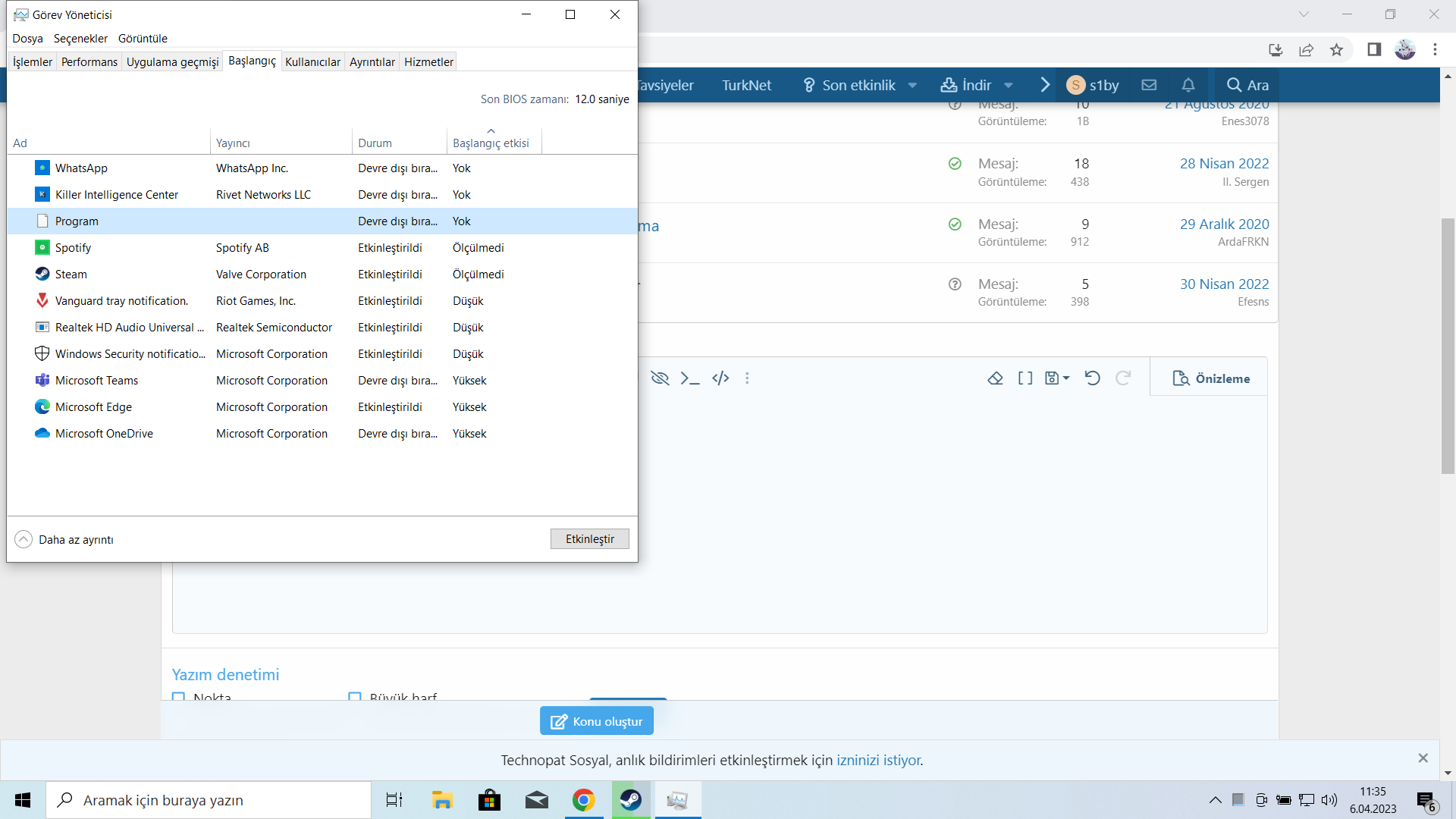Open the Seçenekler menu
Screen dimensions: 1456x819
pos(80,39)
